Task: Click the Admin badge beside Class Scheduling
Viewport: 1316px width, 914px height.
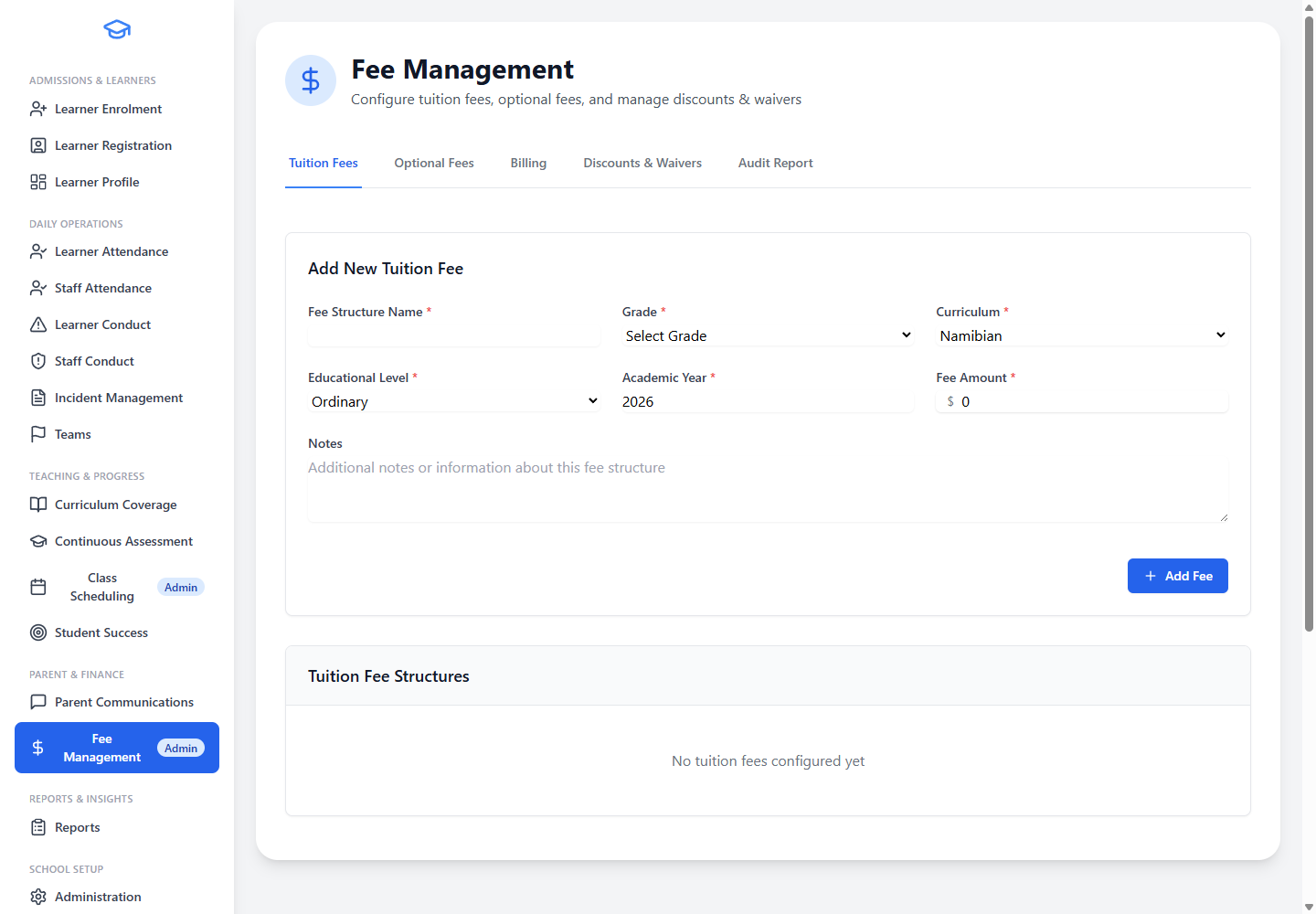Action: tap(181, 588)
